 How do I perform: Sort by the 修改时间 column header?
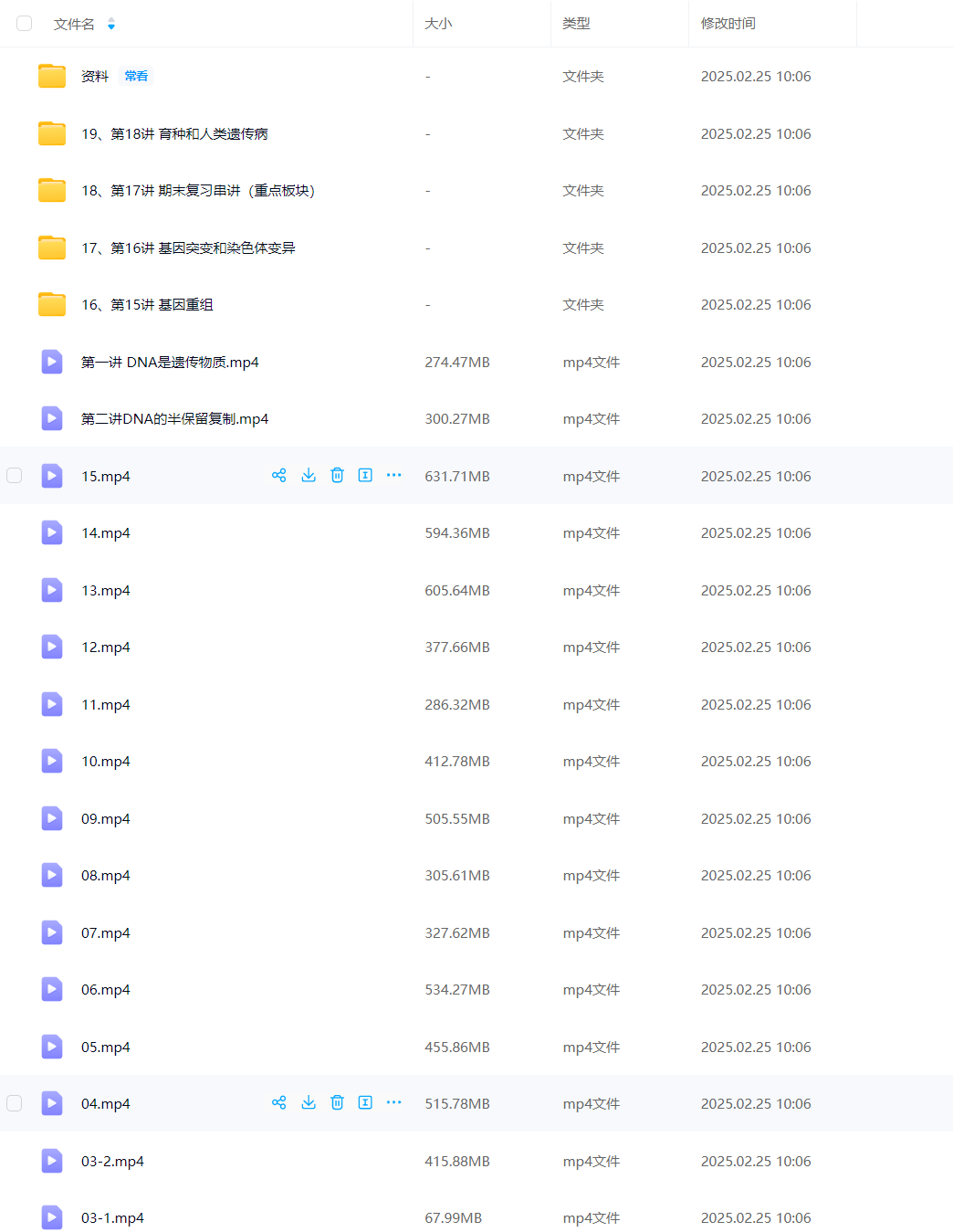[728, 24]
